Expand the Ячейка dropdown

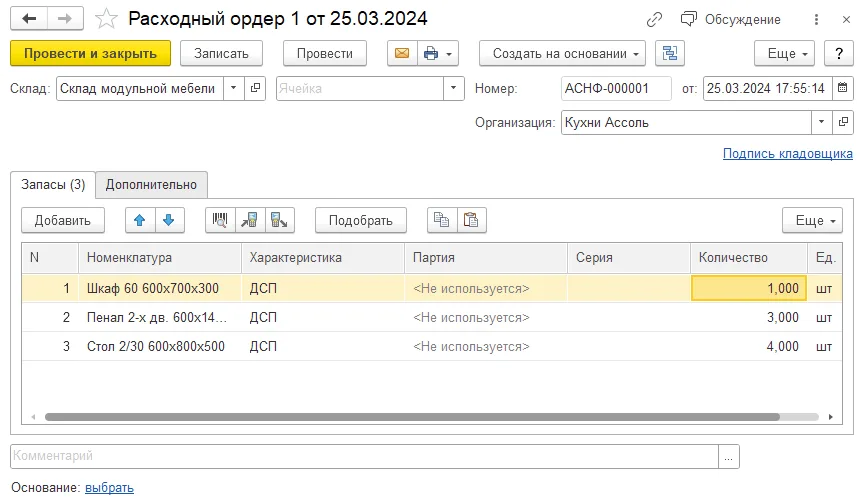point(453,88)
